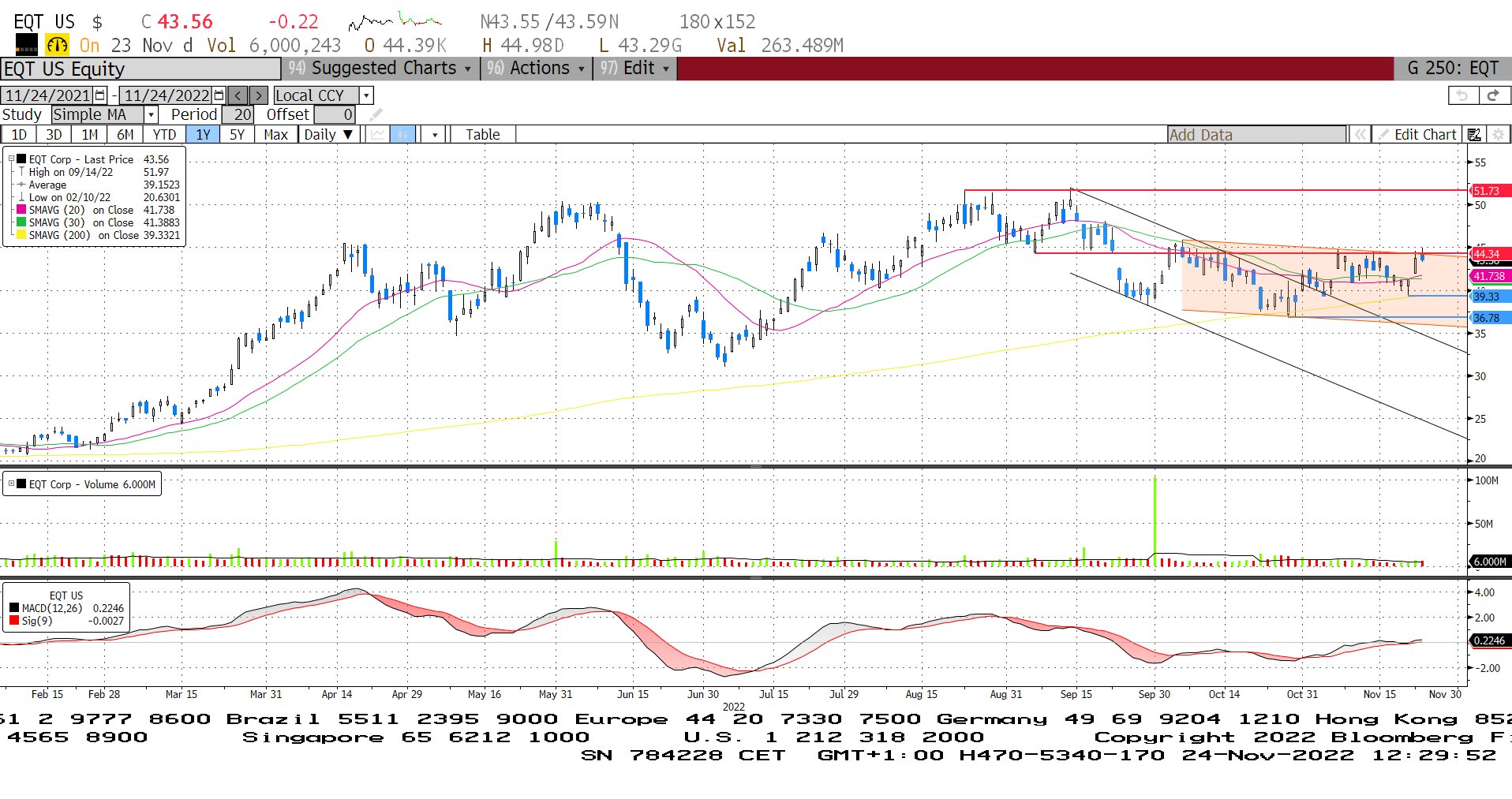Screen dimensions: 1512x799
Task: Click the 39.33 price level label
Action: click(1491, 297)
